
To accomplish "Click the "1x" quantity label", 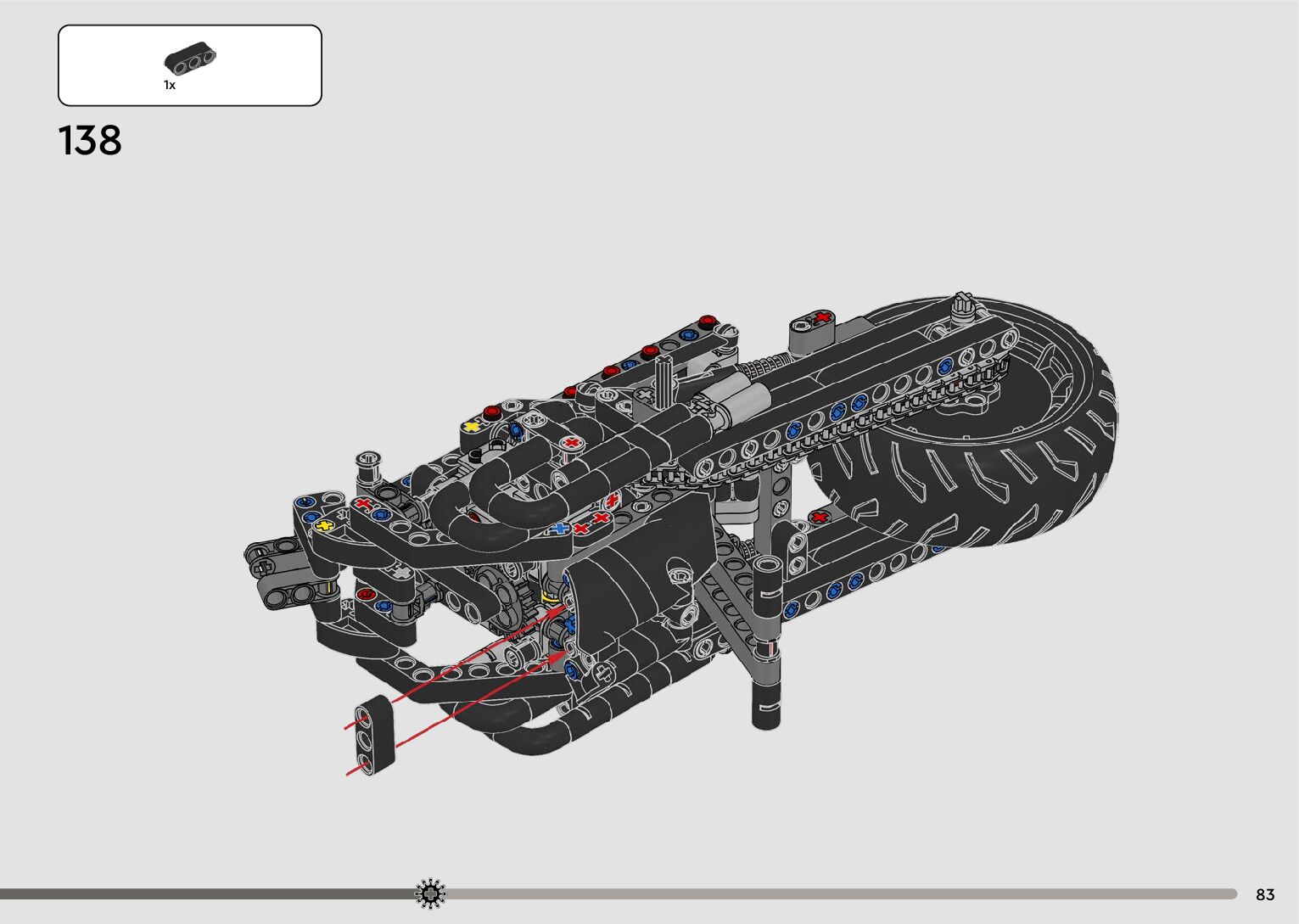I will (170, 85).
